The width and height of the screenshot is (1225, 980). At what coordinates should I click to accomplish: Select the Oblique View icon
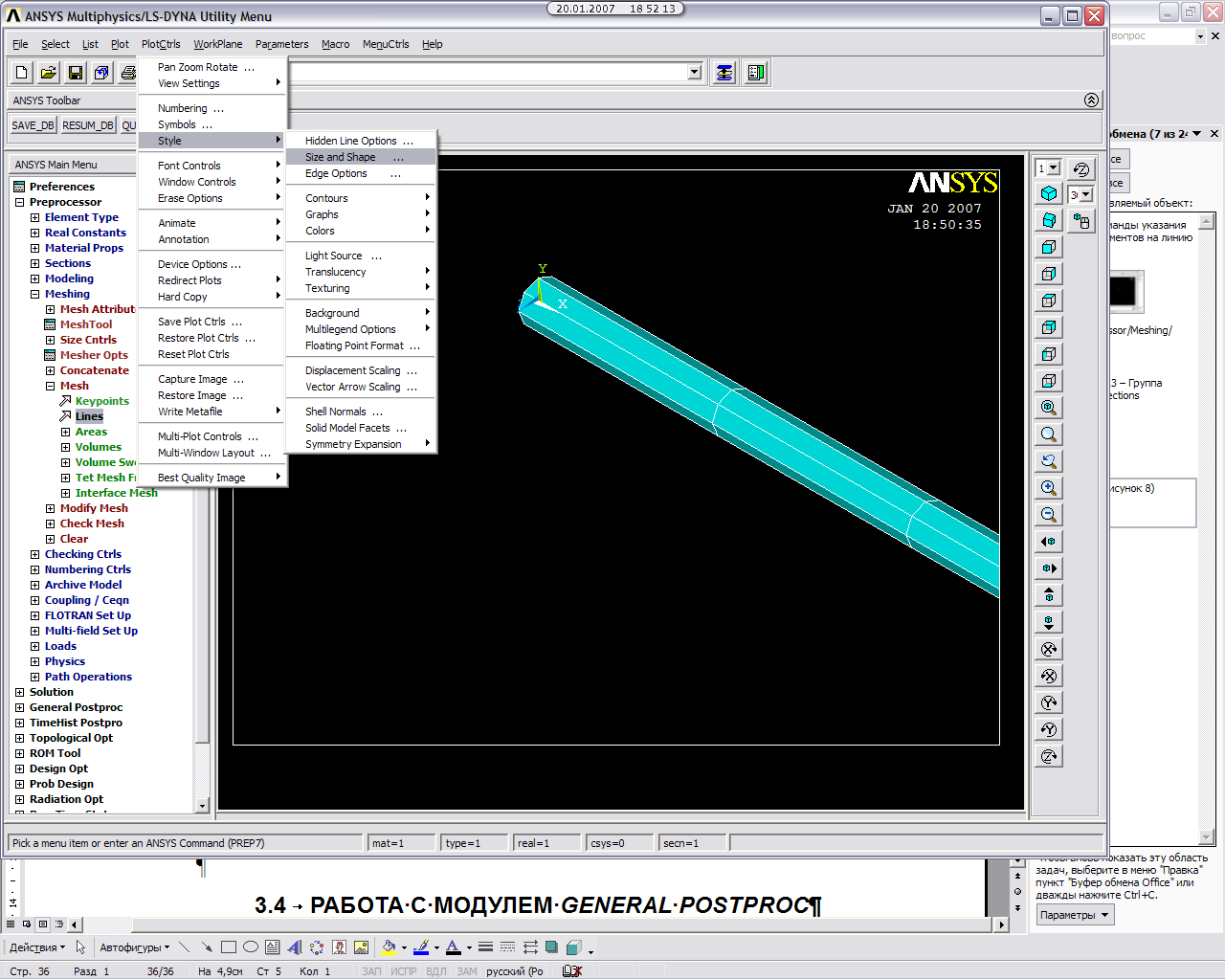point(1049,220)
